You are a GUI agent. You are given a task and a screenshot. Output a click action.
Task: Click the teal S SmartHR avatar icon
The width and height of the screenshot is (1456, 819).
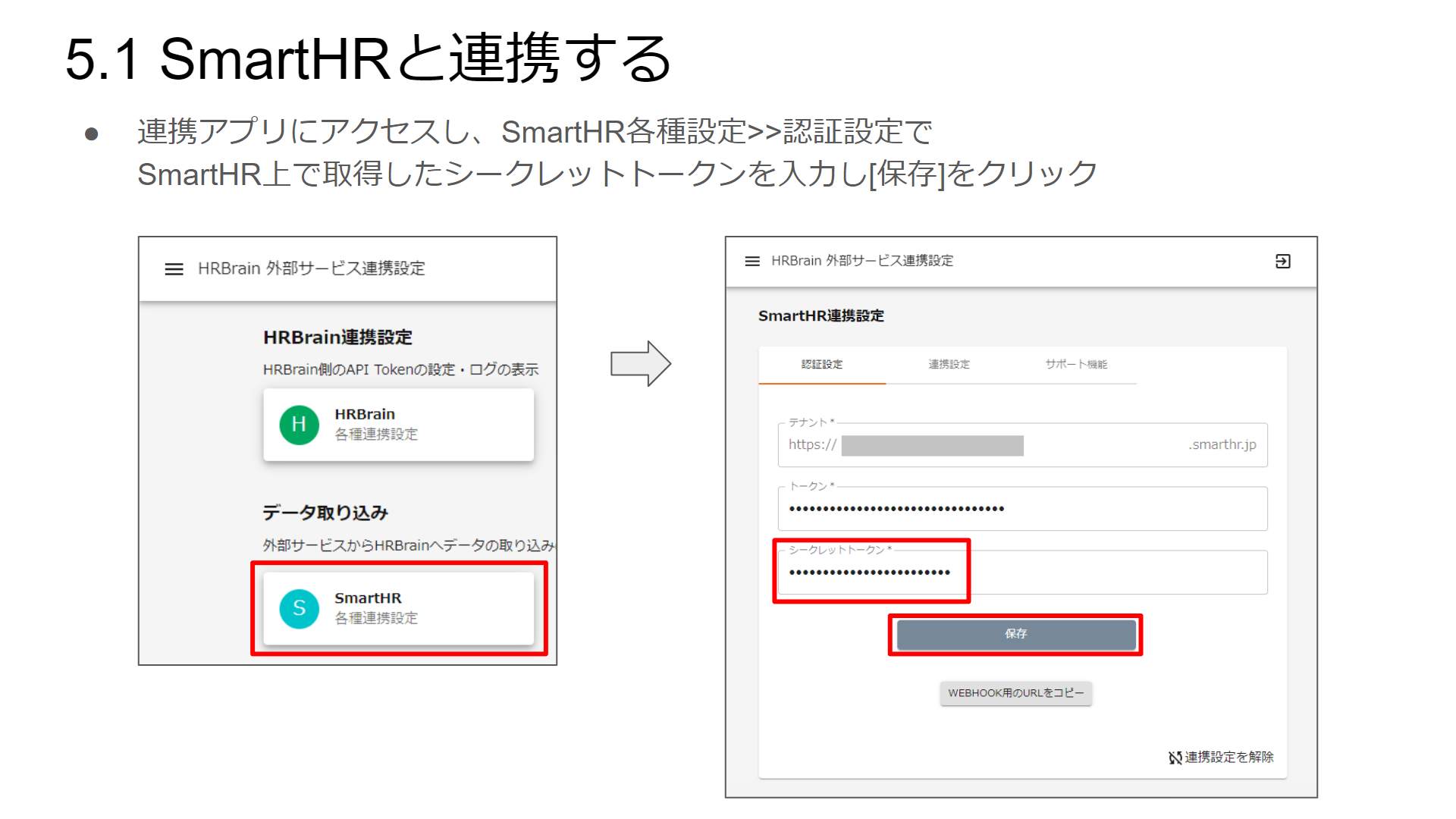[300, 608]
